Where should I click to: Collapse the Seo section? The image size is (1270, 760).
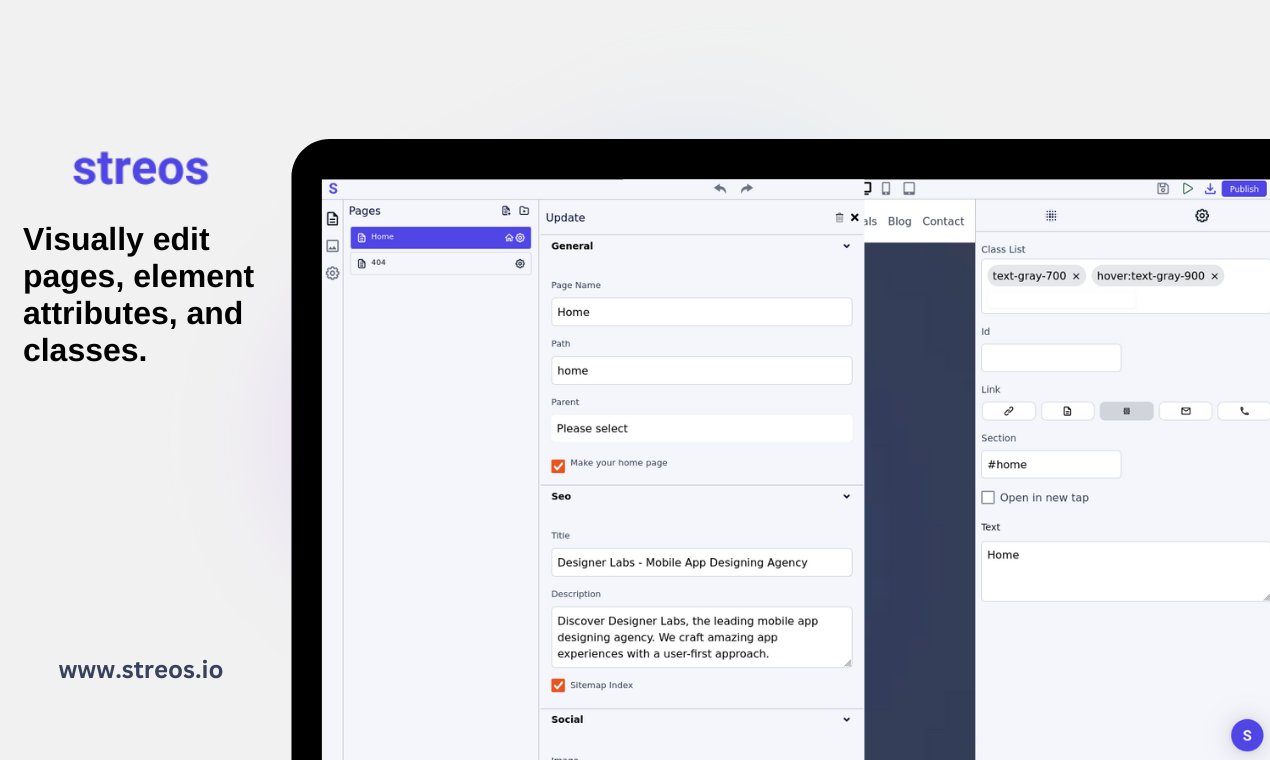point(846,496)
